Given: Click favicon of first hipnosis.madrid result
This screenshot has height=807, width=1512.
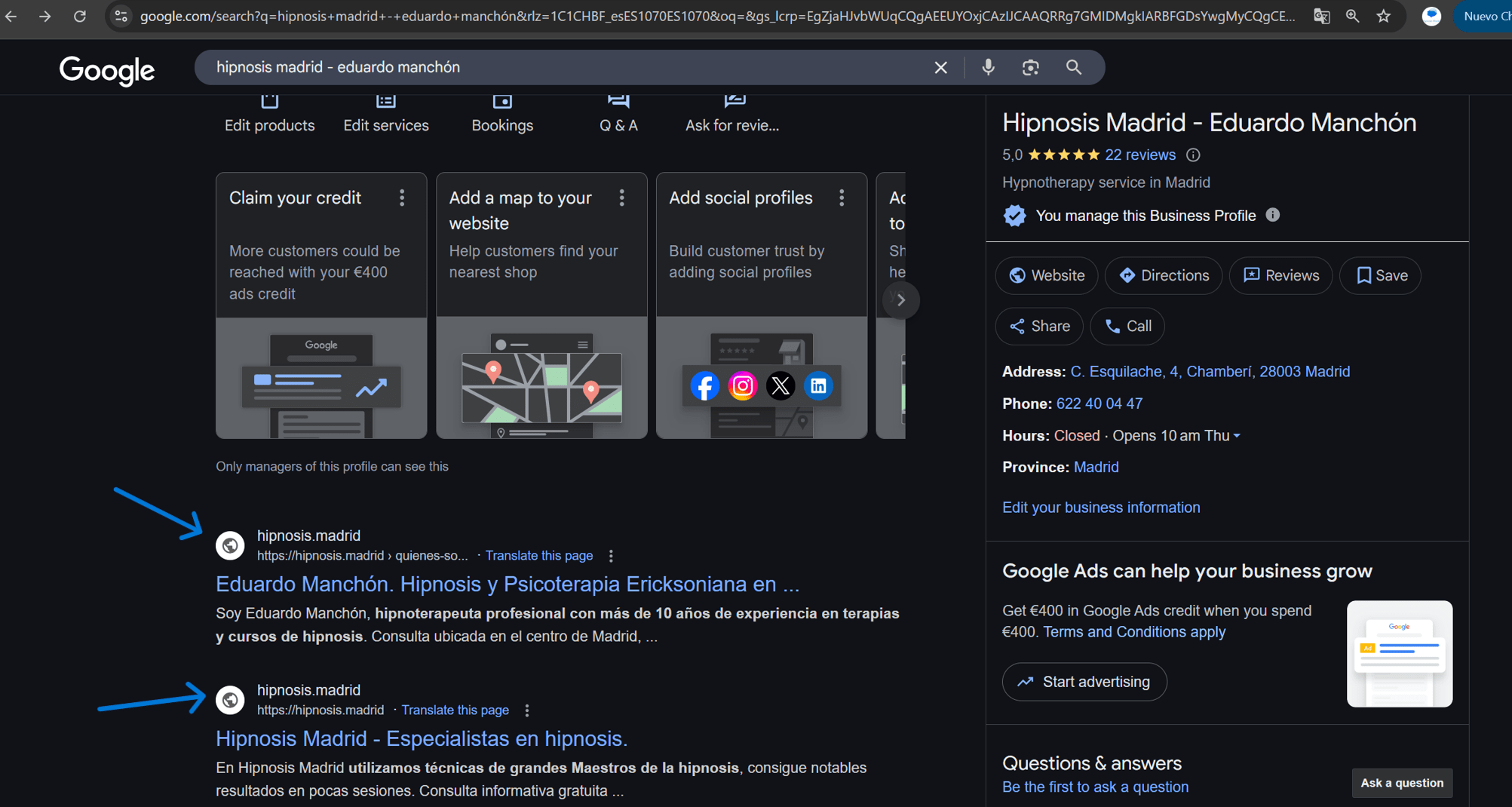Looking at the screenshot, I should 230,545.
